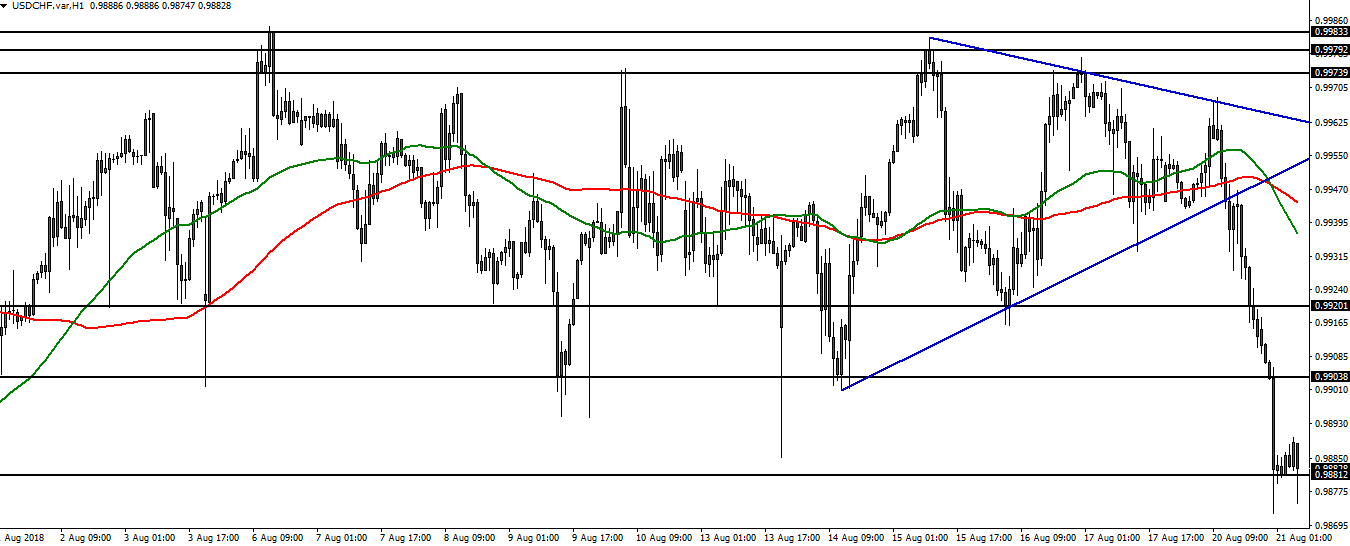Open the chart menu triangle beside USDCHF title
1350x546 pixels.
point(4,6)
